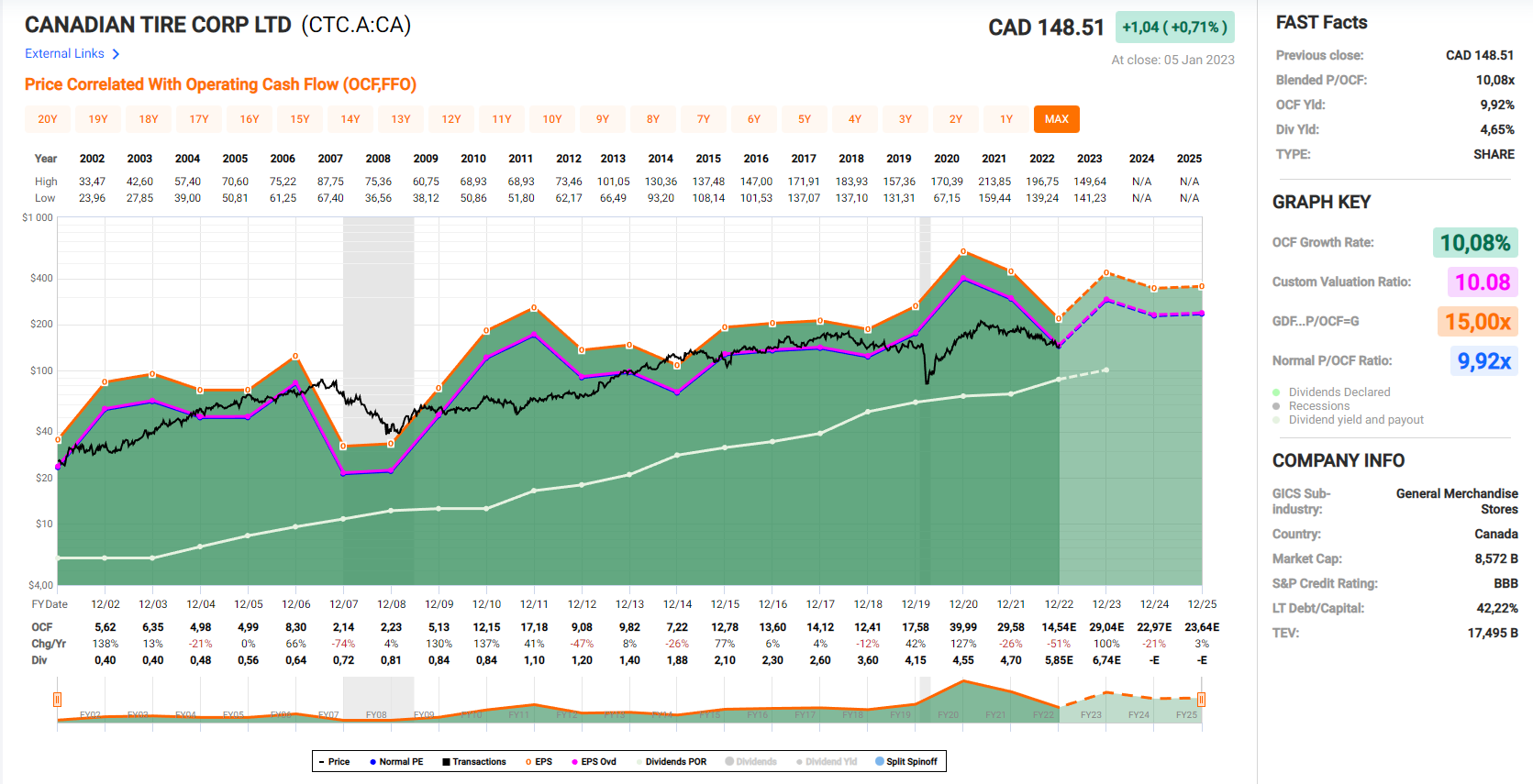Select the MAX time range tab

[1056, 119]
